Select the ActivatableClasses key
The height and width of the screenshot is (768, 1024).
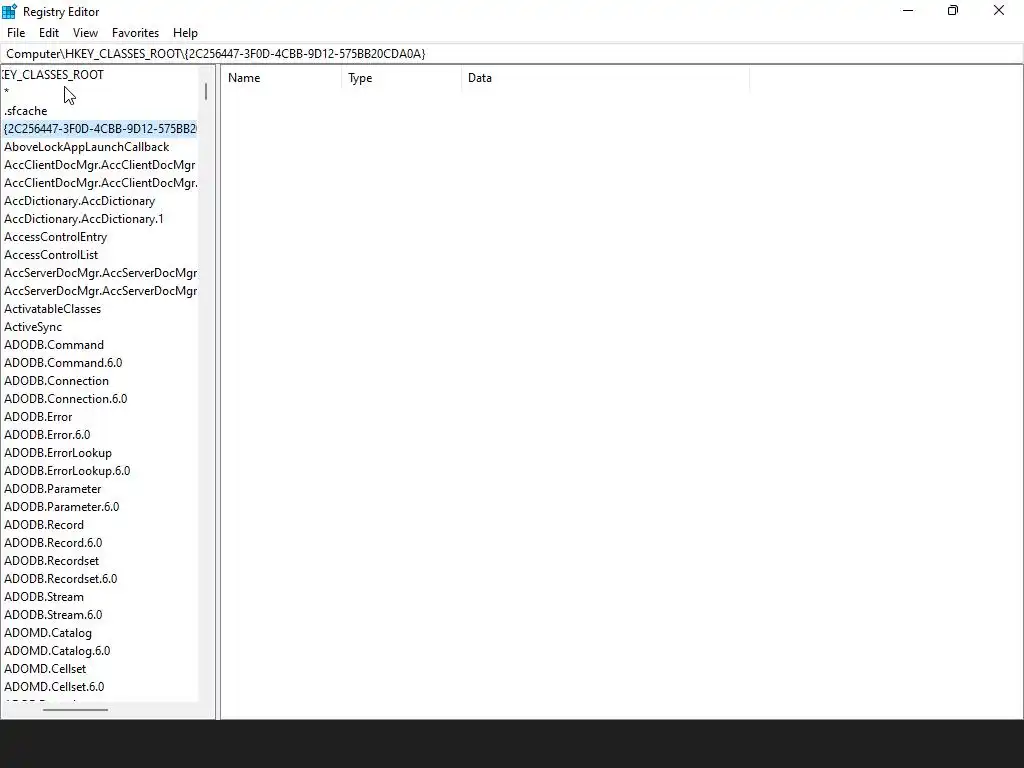pos(52,309)
